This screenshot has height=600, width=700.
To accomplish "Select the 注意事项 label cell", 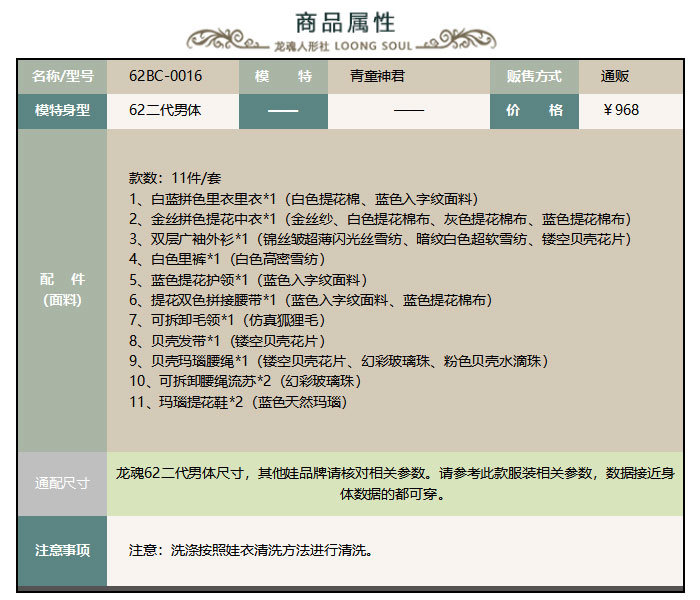I will (62, 550).
